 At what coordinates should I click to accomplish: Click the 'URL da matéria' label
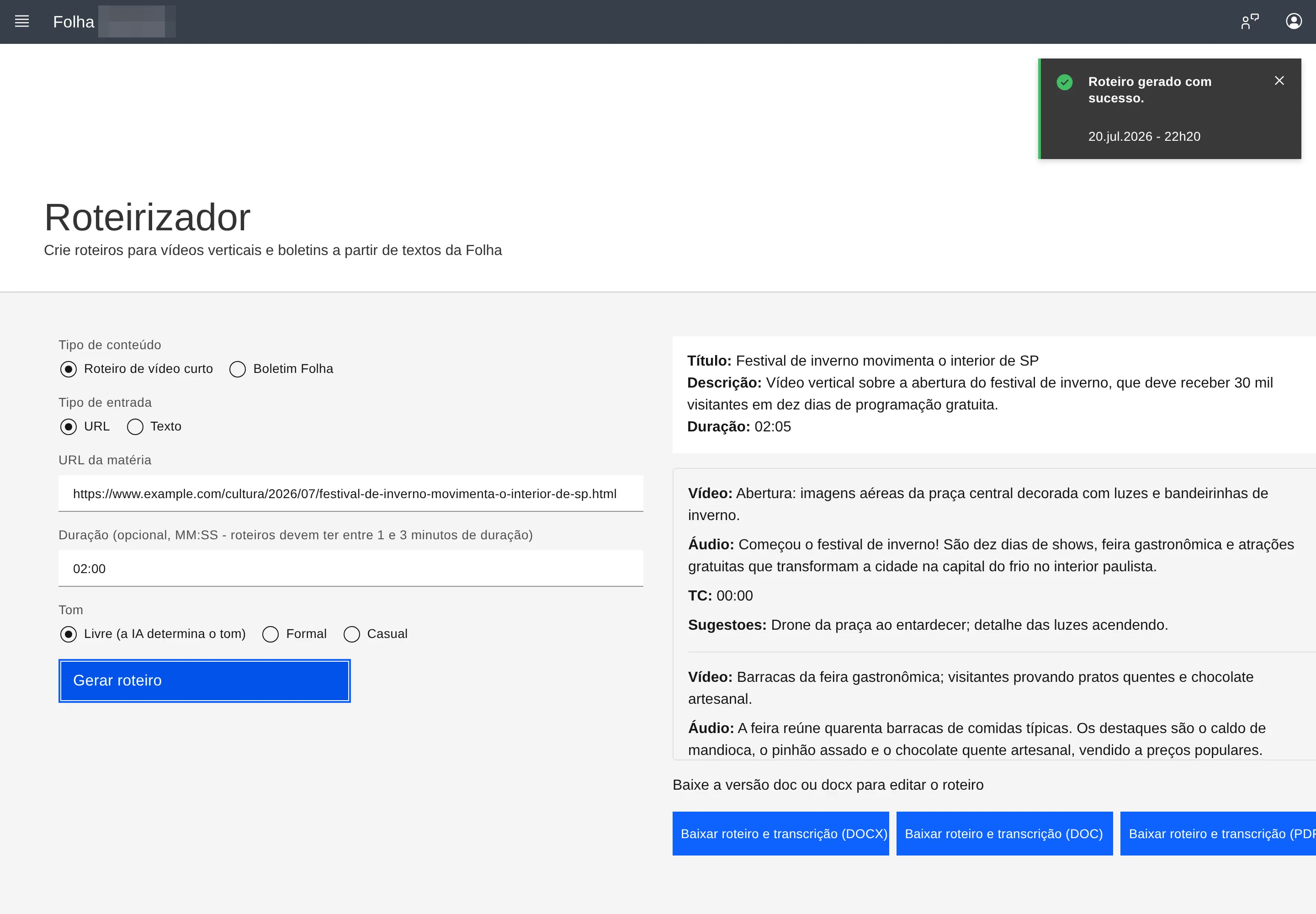[105, 461]
